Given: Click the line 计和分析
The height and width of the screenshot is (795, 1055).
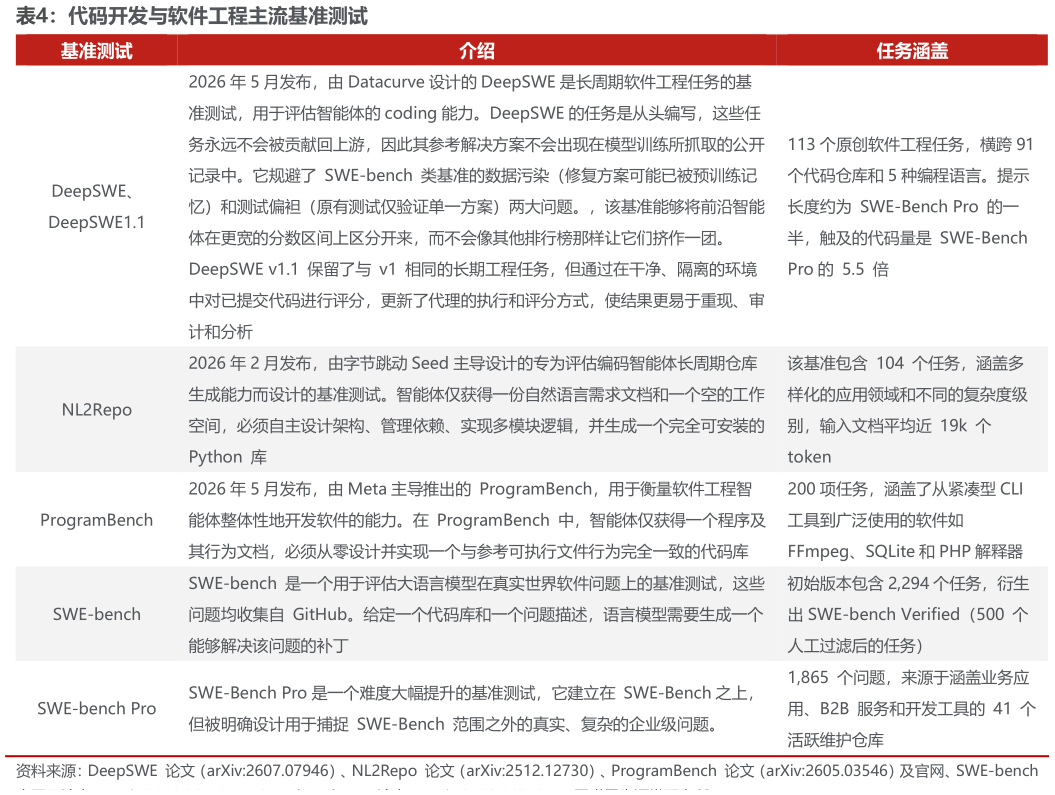Looking at the screenshot, I should 221,332.
